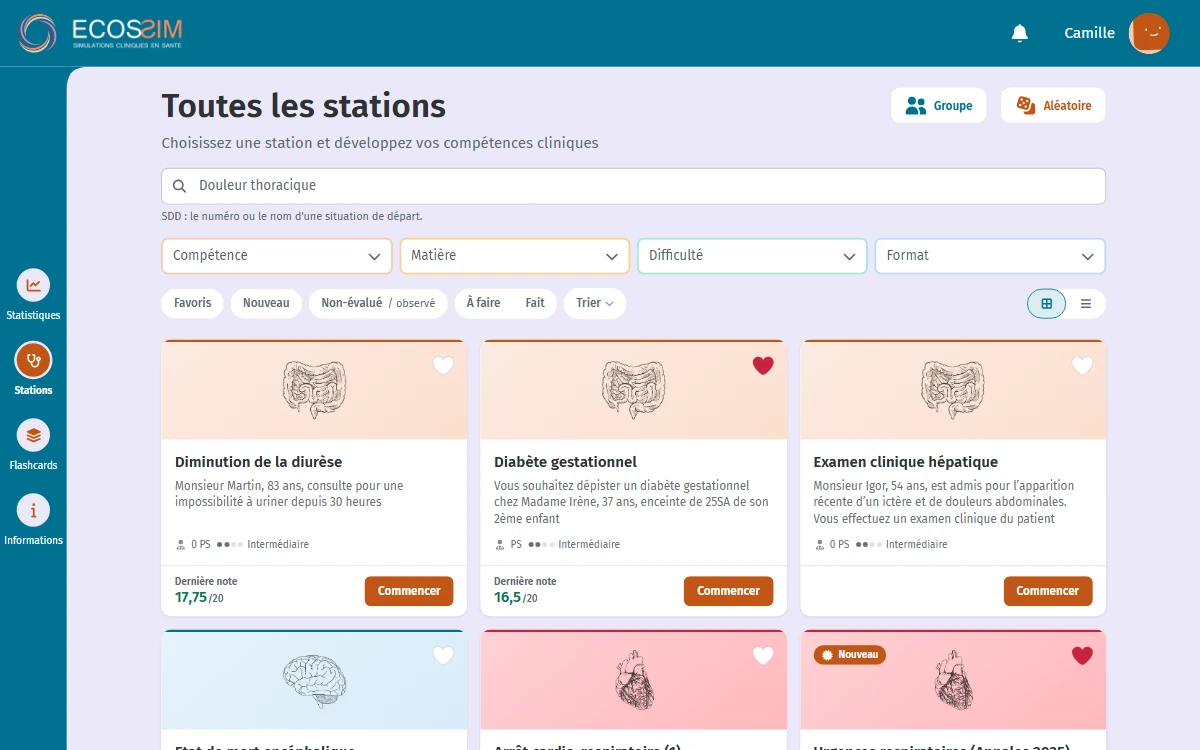1200x750 pixels.
Task: Select the Stations stethoscope icon
Action: pos(34,360)
